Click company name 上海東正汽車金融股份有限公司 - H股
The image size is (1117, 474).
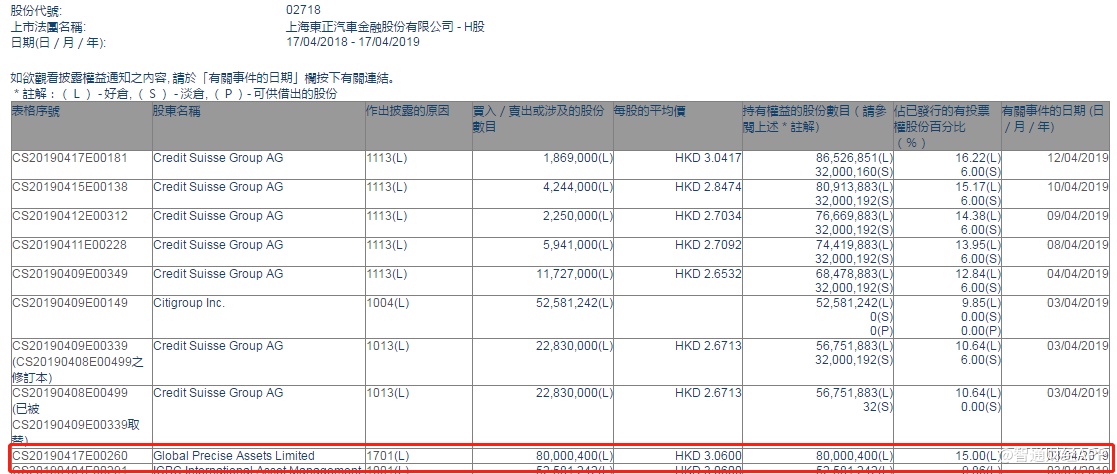[x=385, y=26]
